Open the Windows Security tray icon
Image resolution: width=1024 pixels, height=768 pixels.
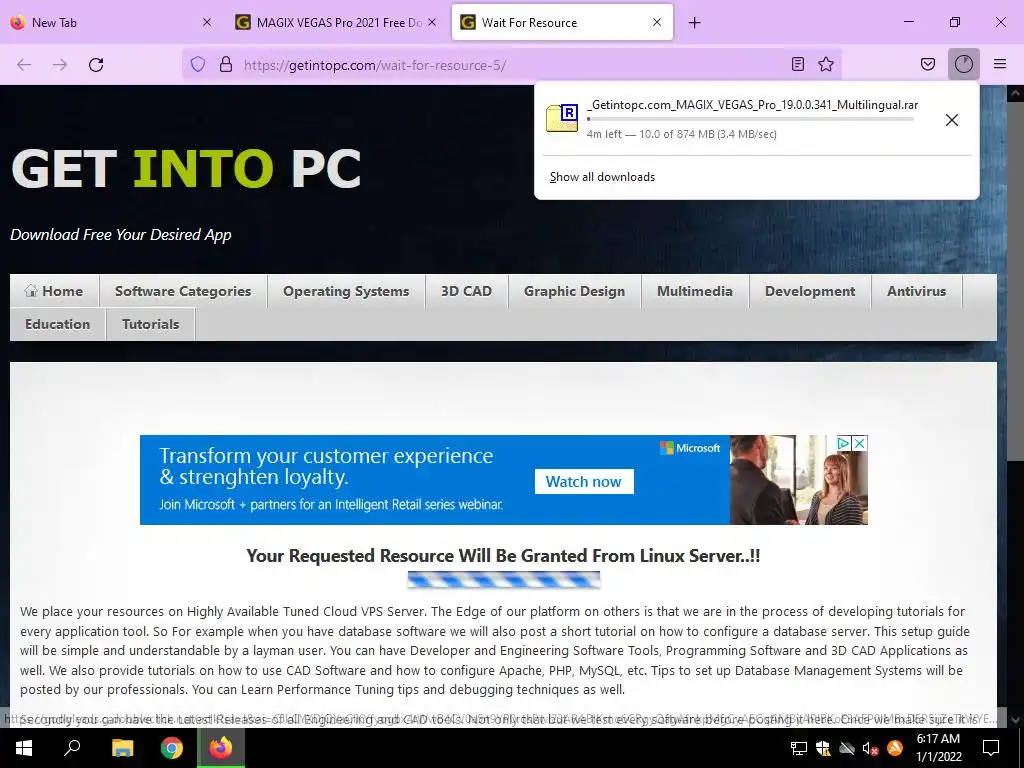[x=823, y=748]
